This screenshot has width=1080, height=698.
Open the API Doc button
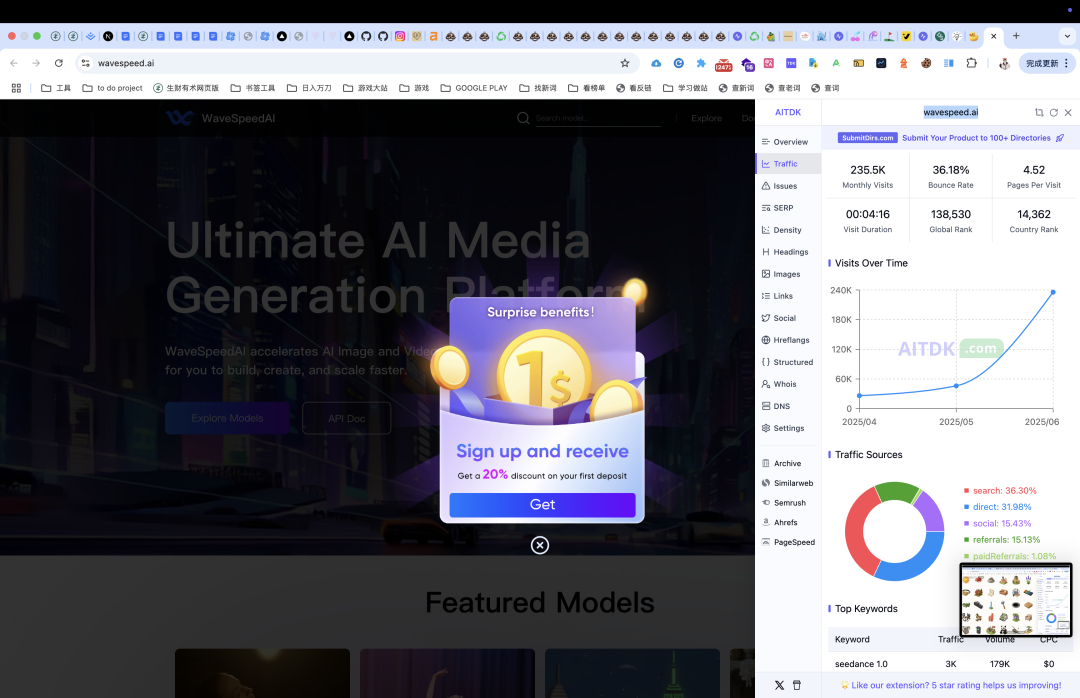tap(346, 418)
